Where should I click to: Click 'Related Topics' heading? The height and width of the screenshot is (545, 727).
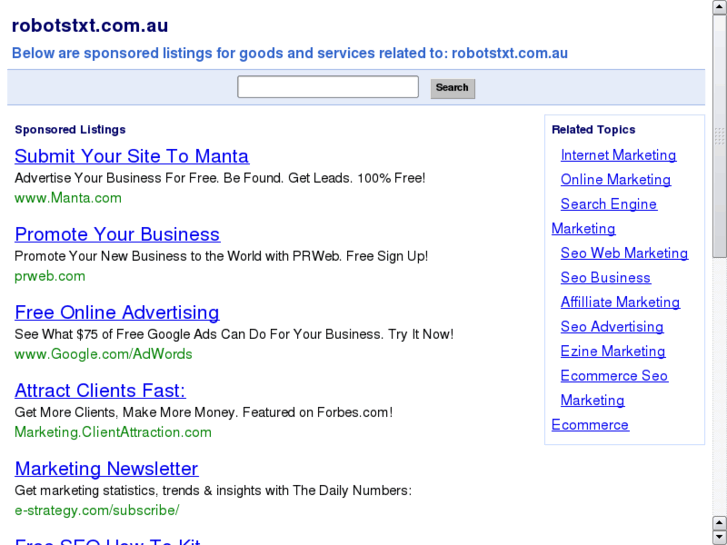[x=593, y=130]
